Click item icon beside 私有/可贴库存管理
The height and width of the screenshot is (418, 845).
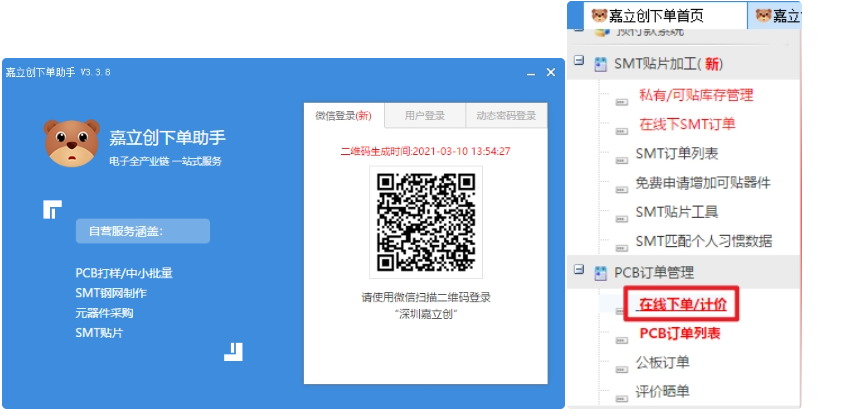pyautogui.click(x=622, y=102)
